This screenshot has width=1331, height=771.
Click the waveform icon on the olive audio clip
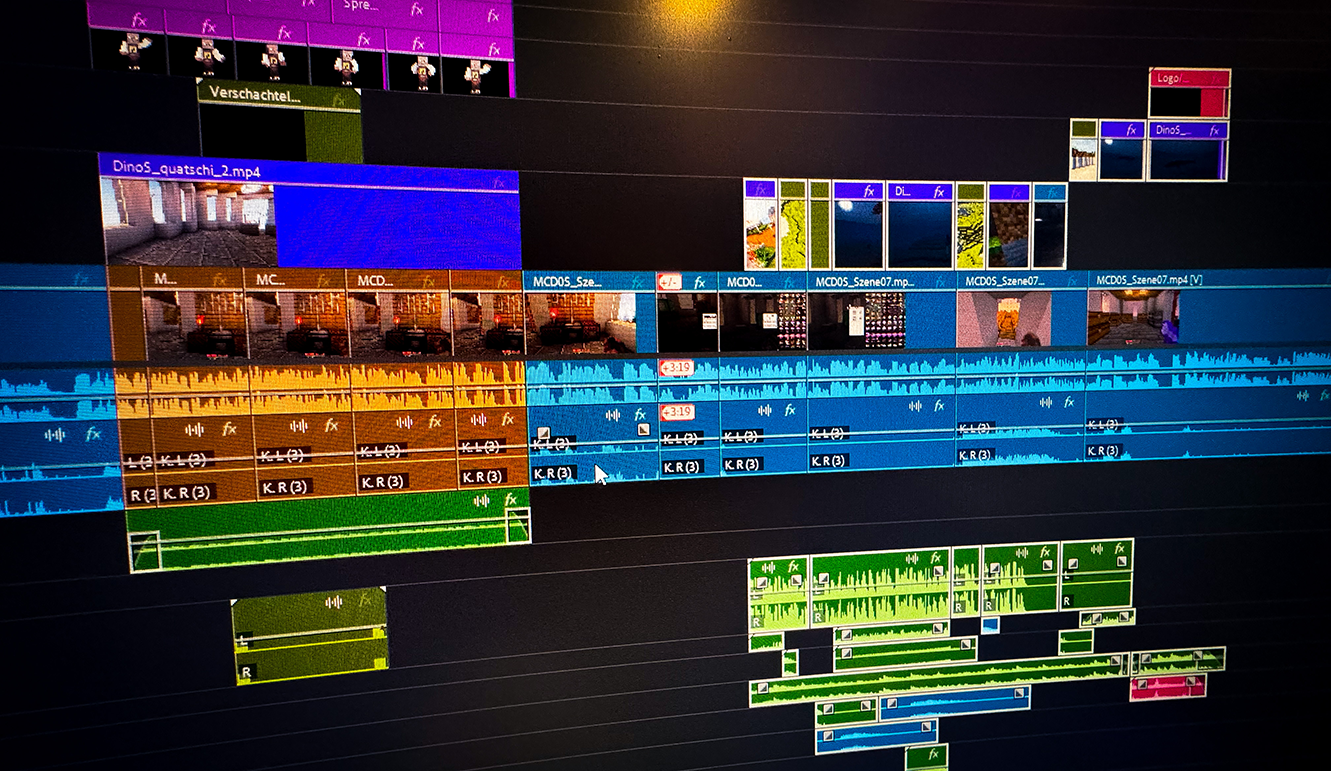[x=334, y=602]
